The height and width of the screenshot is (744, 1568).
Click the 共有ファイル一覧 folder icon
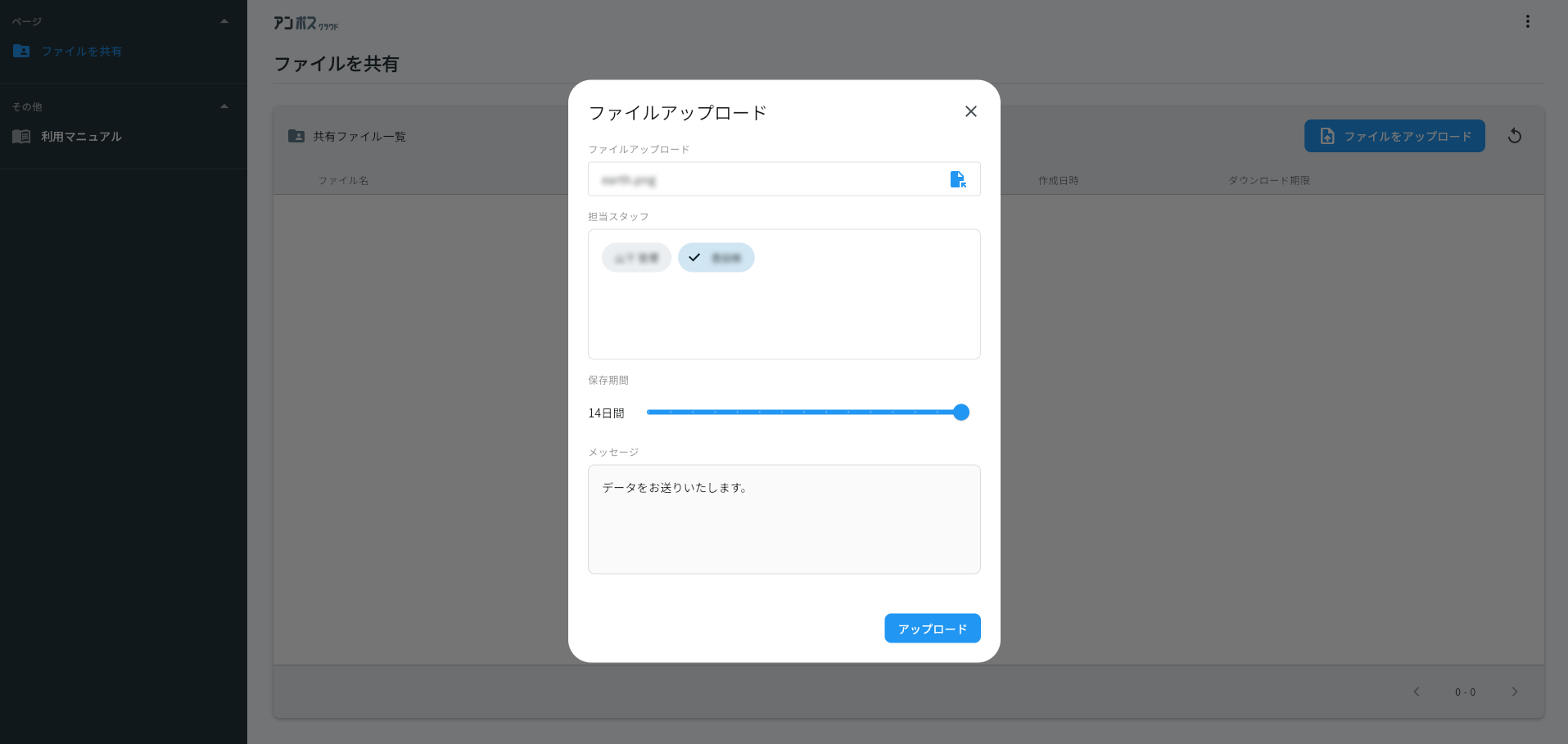[x=296, y=136]
